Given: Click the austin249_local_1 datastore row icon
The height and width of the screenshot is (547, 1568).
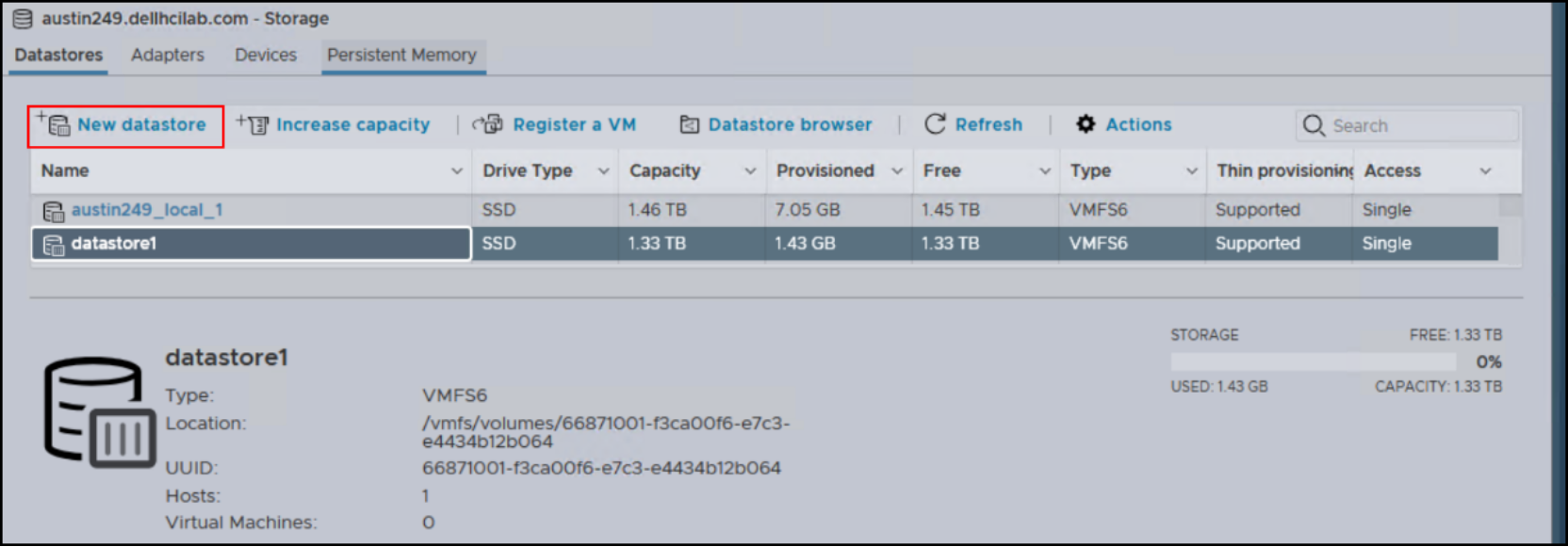Looking at the screenshot, I should pyautogui.click(x=54, y=211).
